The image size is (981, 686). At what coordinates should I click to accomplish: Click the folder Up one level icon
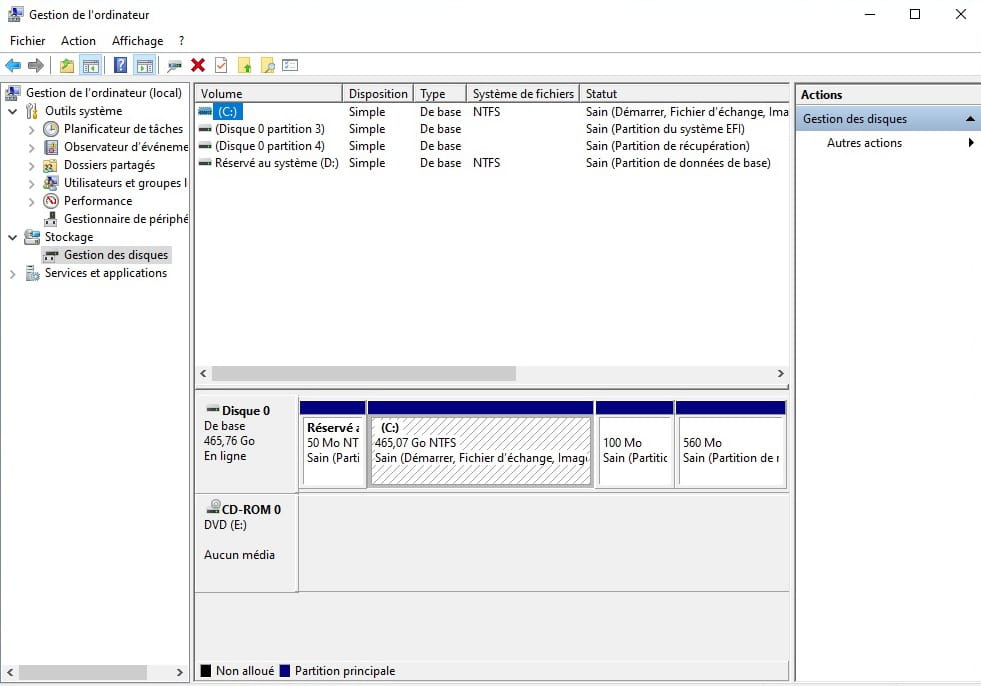66,66
